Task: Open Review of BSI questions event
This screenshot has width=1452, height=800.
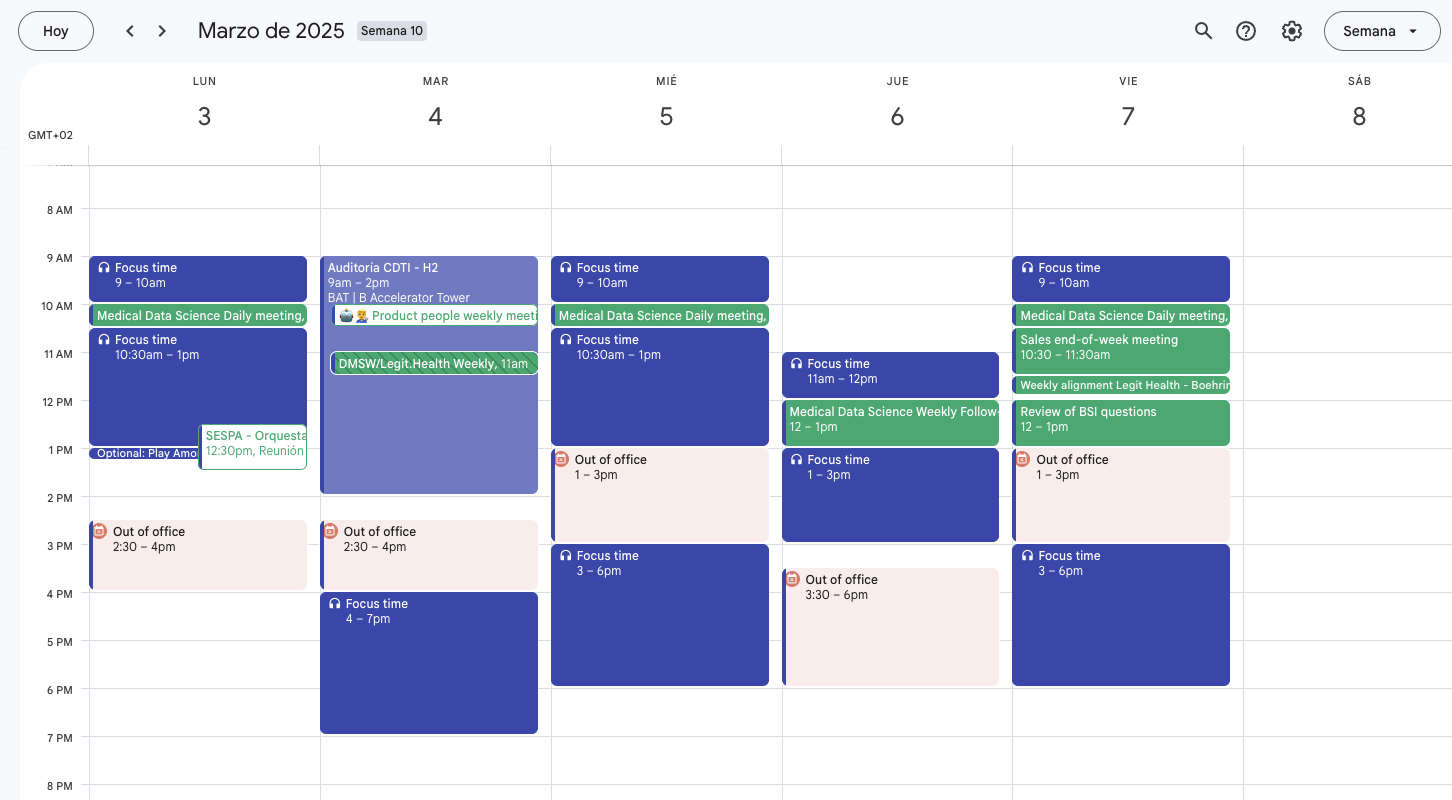Action: [1120, 419]
